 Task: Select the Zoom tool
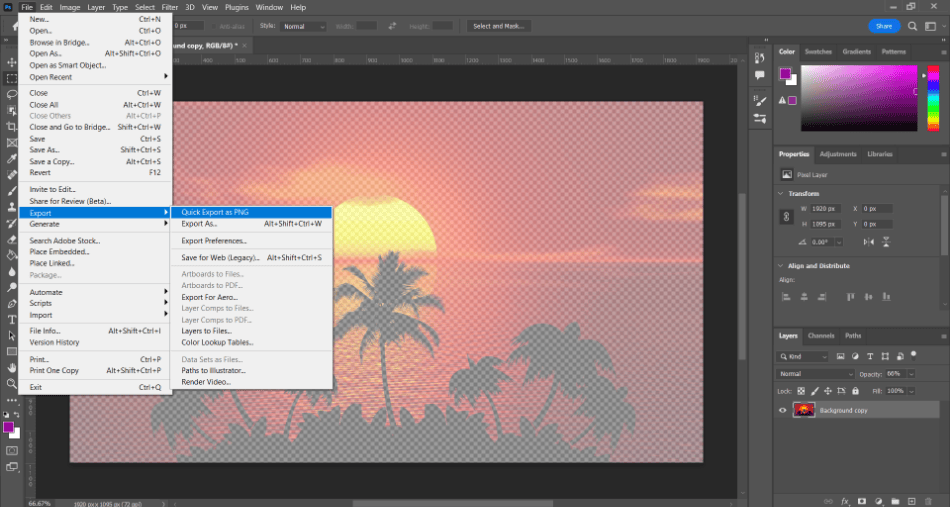coord(12,383)
